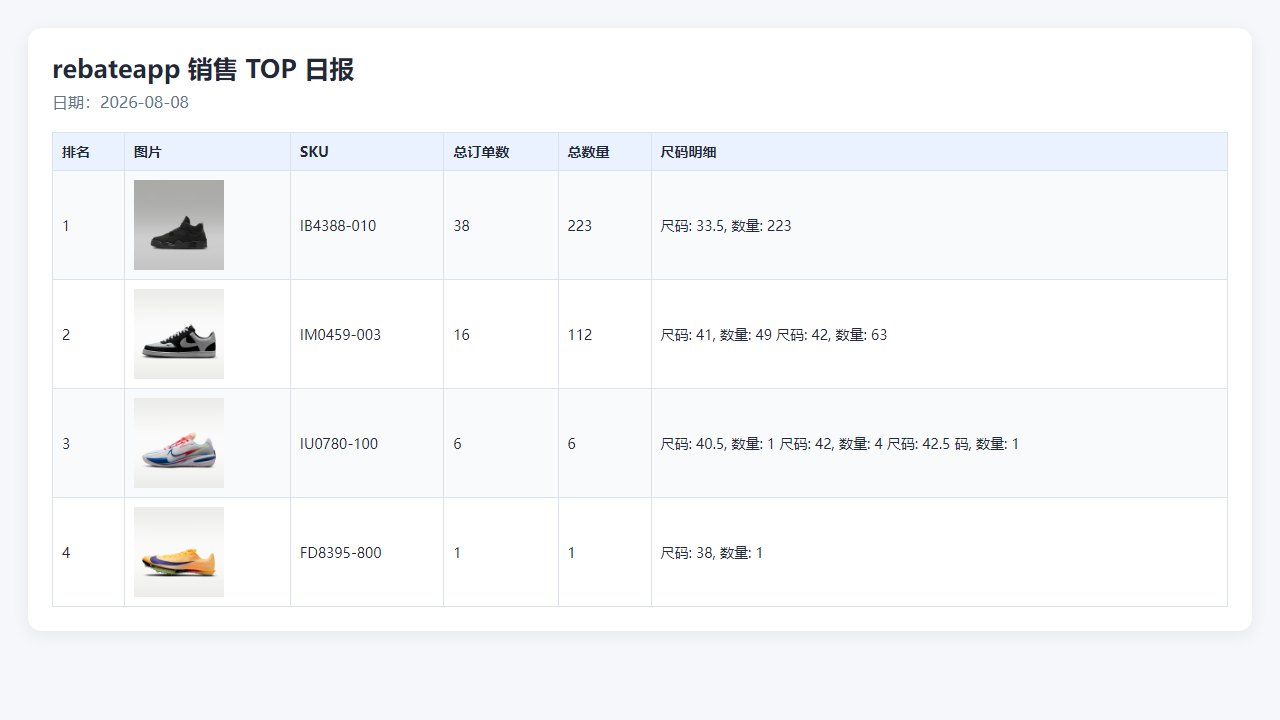Screen dimensions: 1280x720
Task: Select the size detail for 33.5
Action: coord(726,226)
